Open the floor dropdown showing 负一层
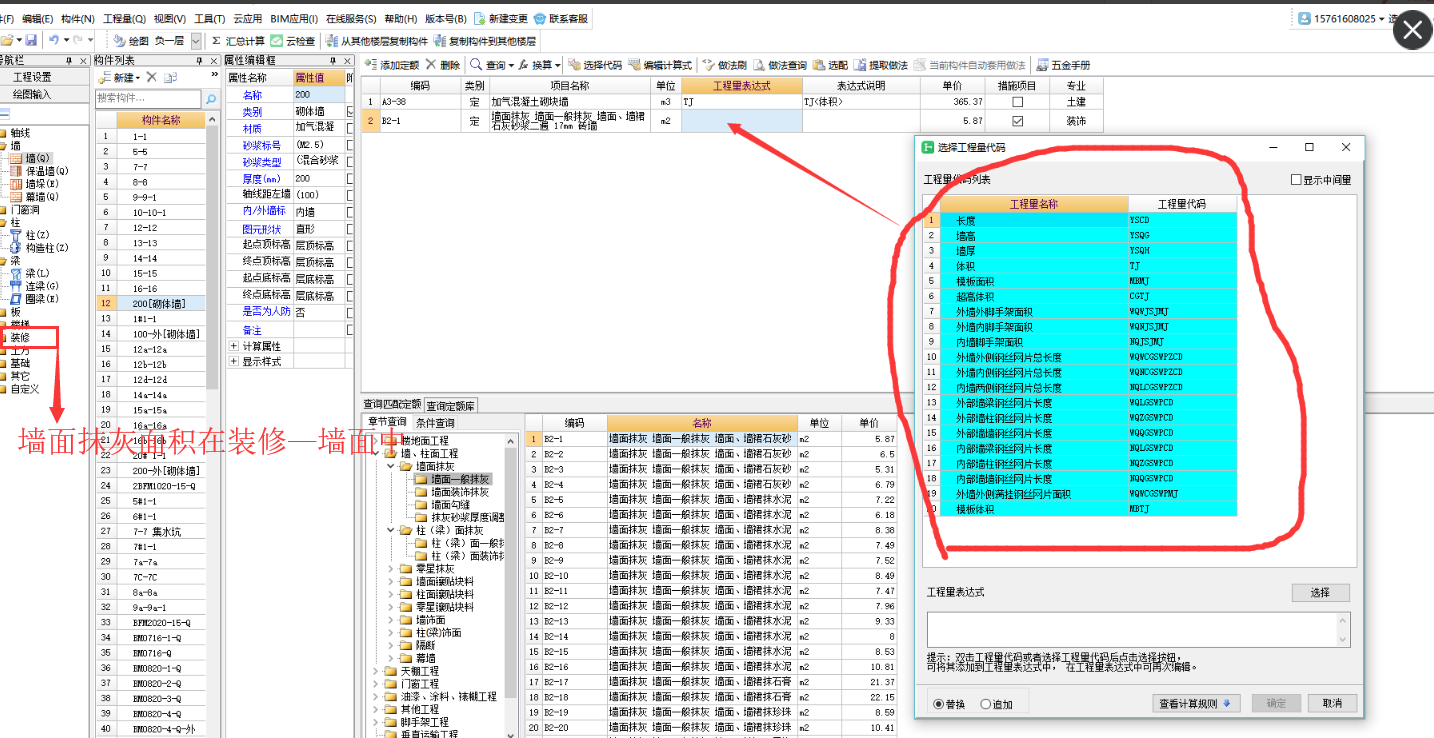Screen dimensions: 1434x738 (196, 41)
